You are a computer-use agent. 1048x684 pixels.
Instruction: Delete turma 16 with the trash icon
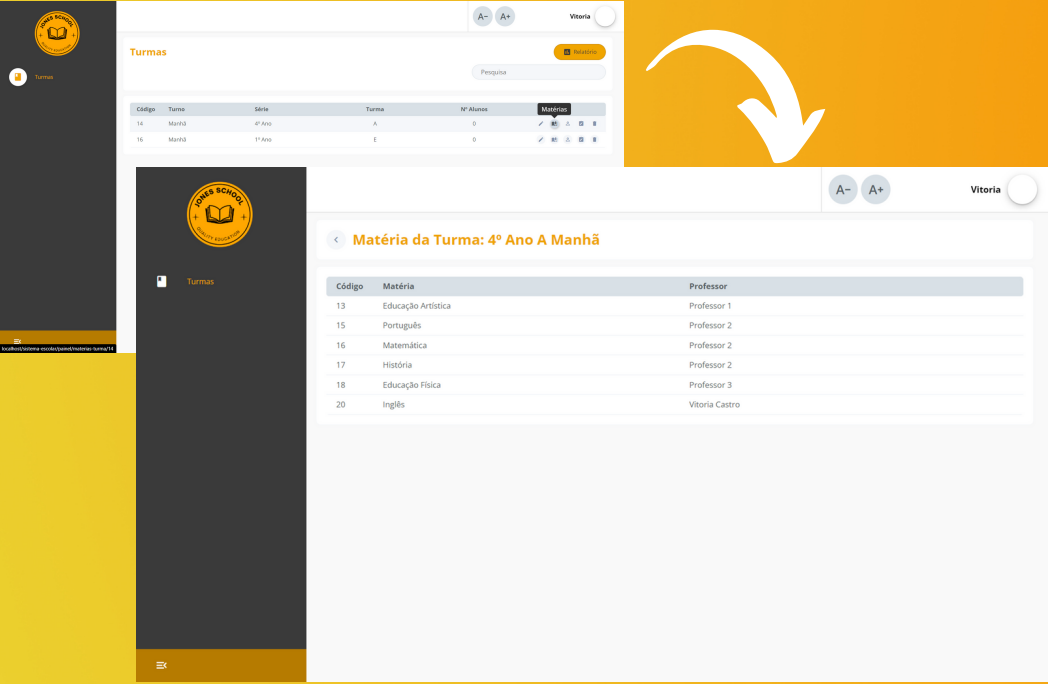(594, 140)
